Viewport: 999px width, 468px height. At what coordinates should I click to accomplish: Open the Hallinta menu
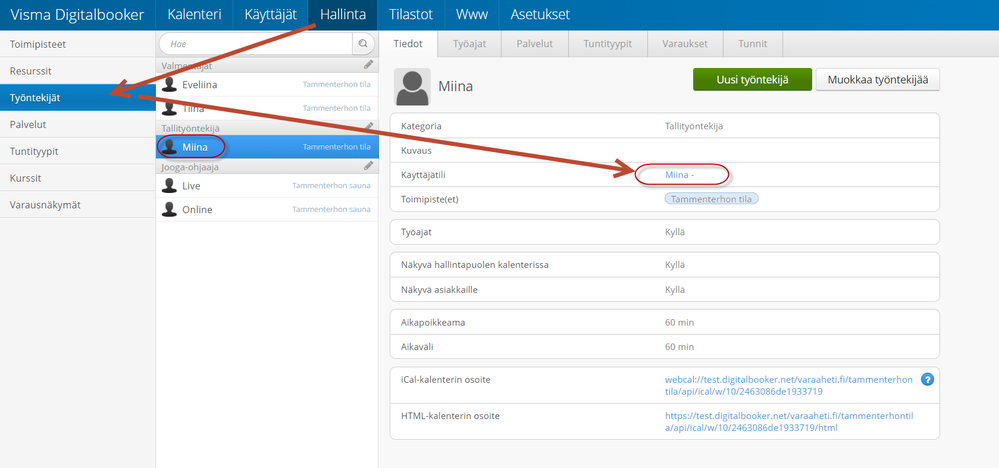coord(343,15)
